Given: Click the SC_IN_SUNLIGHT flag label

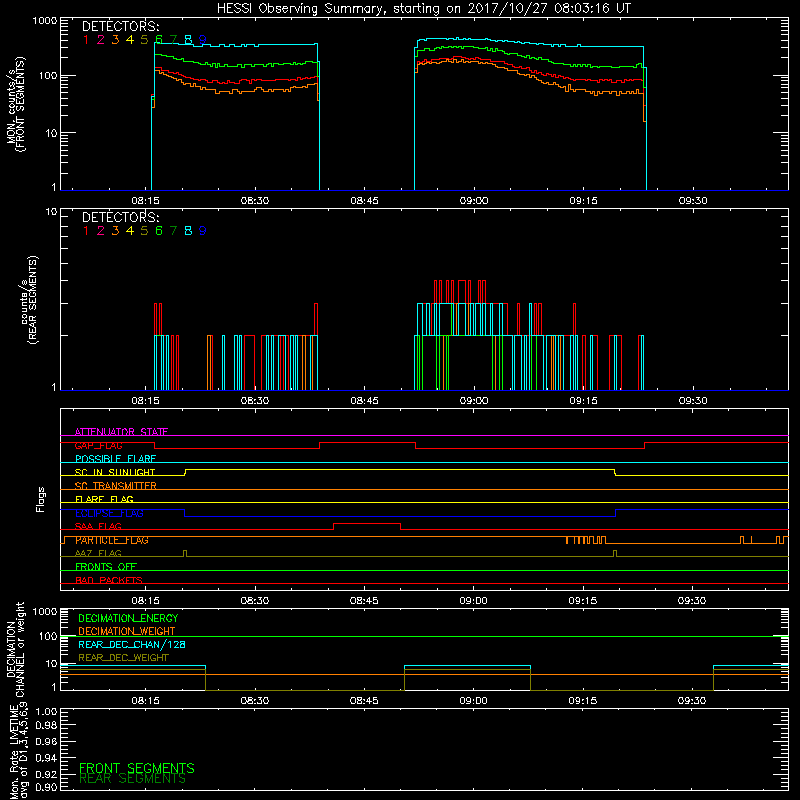Looking at the screenshot, I should (x=115, y=472).
